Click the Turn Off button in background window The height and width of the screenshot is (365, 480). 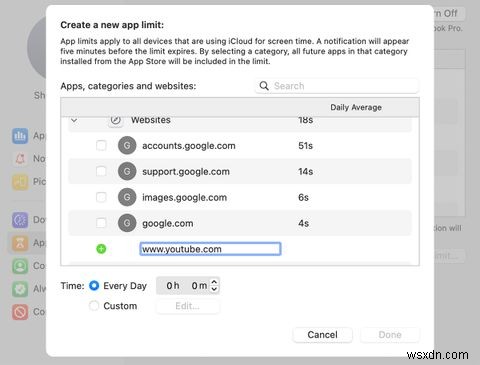tap(448, 14)
